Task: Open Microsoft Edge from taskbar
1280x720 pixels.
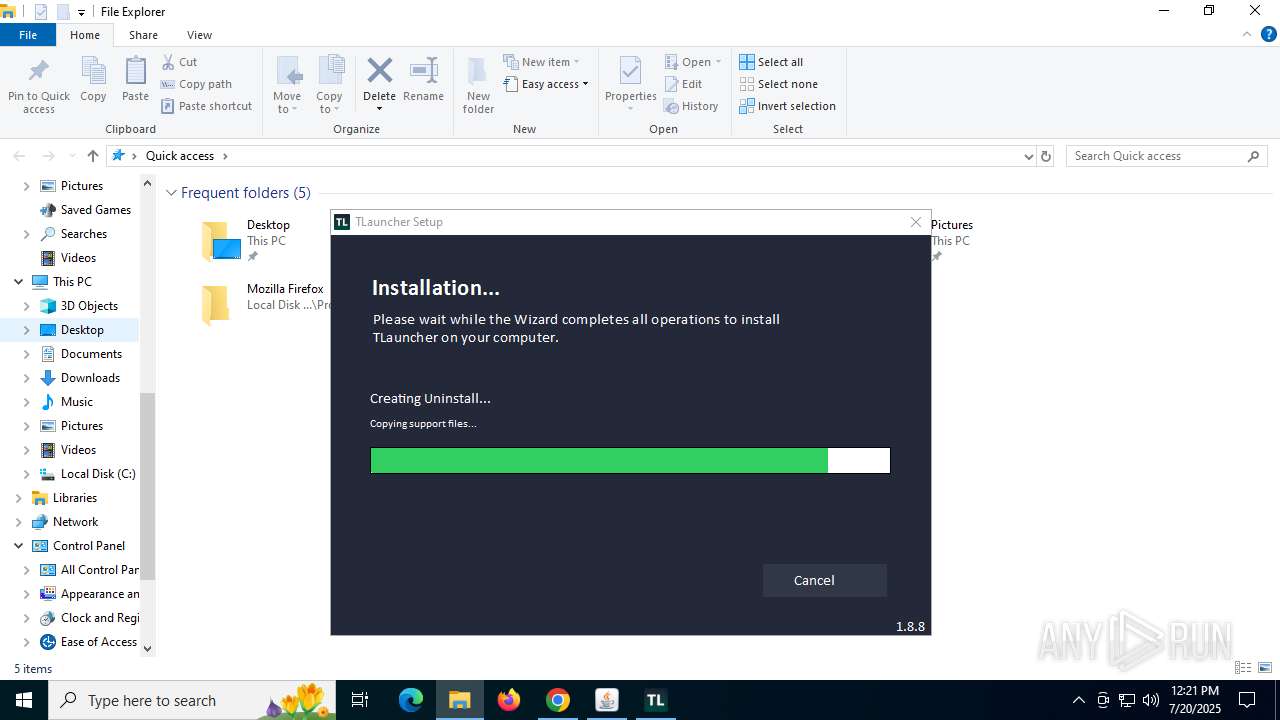Action: click(411, 700)
